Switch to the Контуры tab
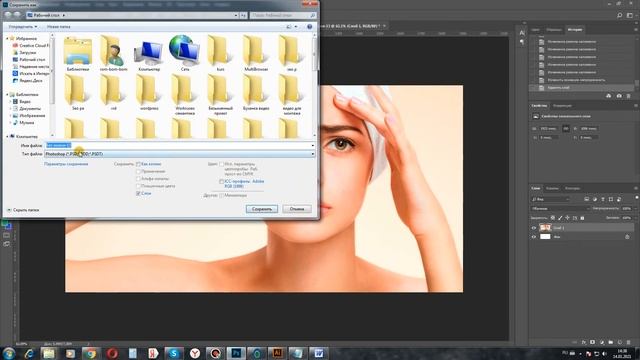Viewport: 640px width, 360px height. pyautogui.click(x=572, y=188)
